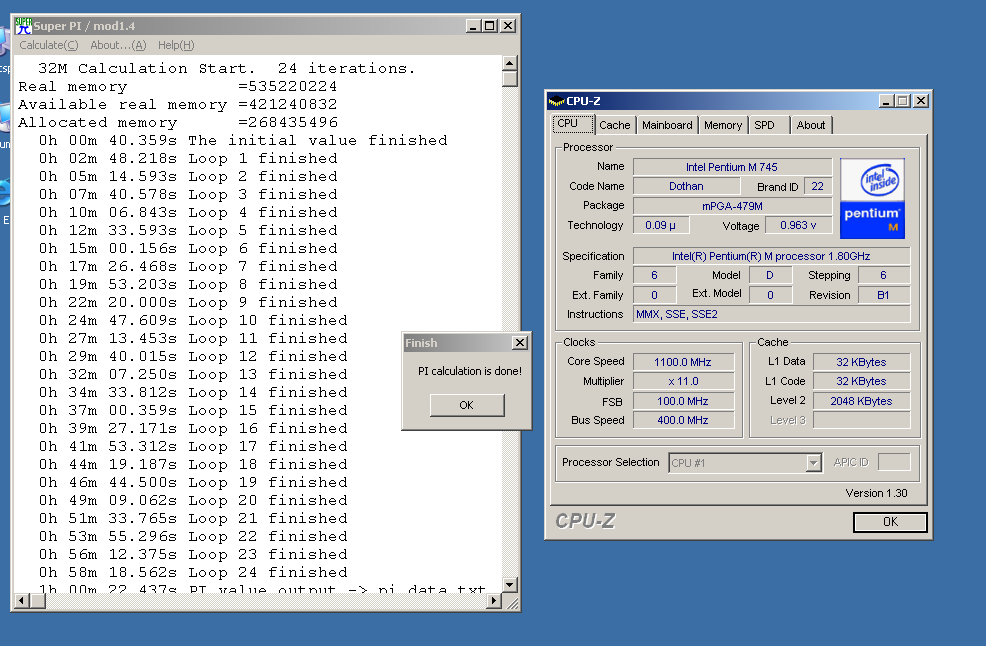Click the Ext. Model value 0
This screenshot has width=986, height=646.
coord(770,295)
